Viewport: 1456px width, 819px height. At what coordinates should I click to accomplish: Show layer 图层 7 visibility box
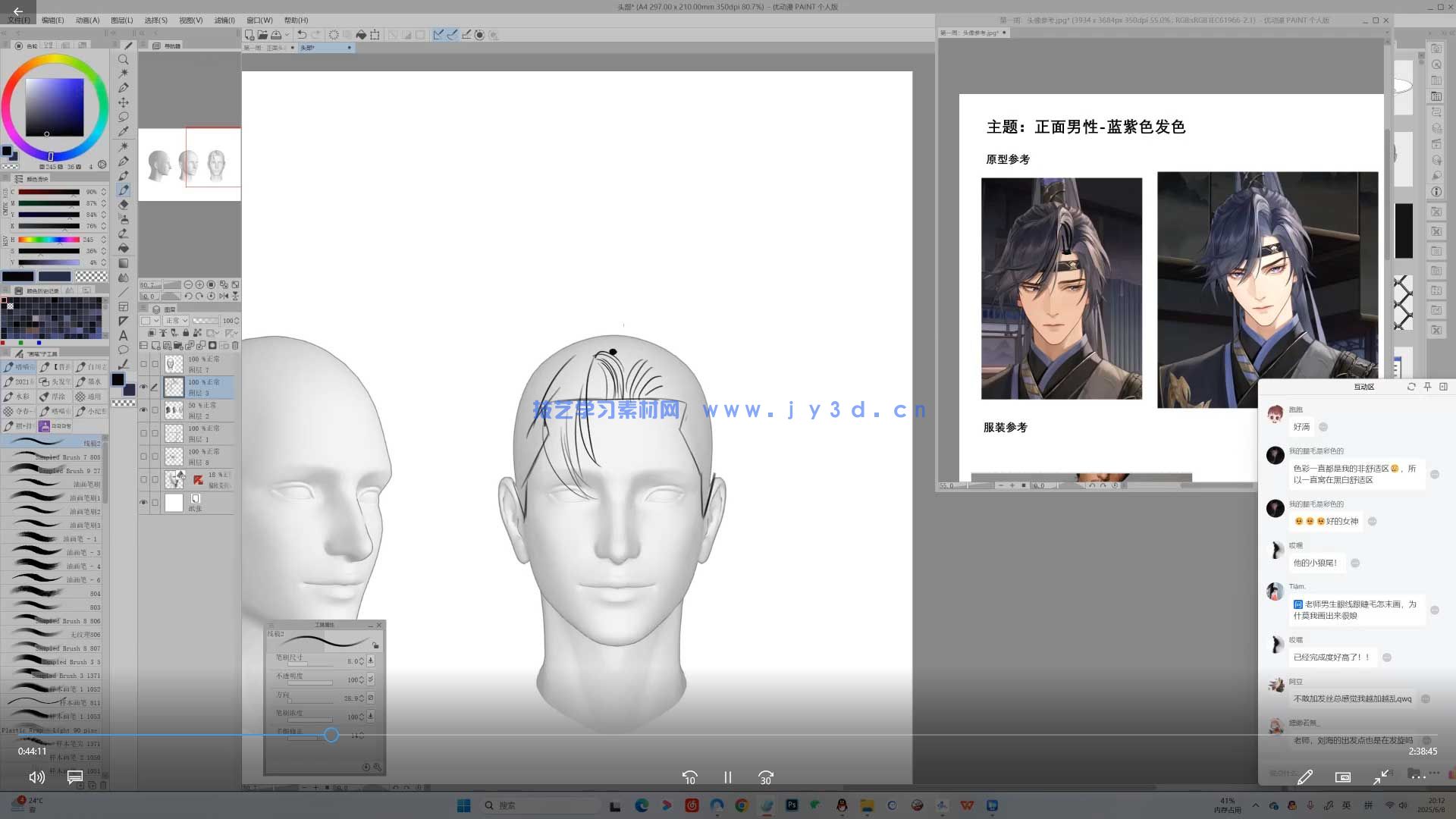tap(143, 364)
